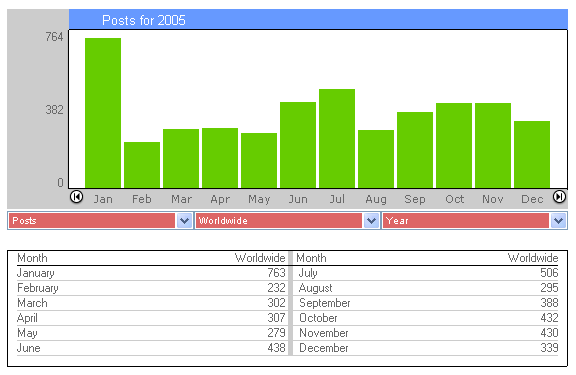Select the Dec bar in the chart
576x375 pixels.
(x=532, y=155)
